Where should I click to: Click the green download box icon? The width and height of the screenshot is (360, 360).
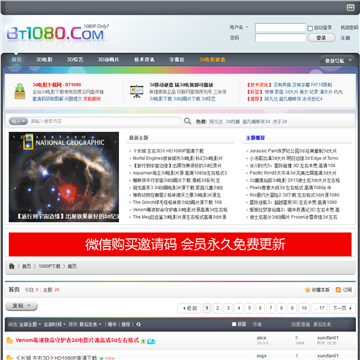(x=20, y=91)
